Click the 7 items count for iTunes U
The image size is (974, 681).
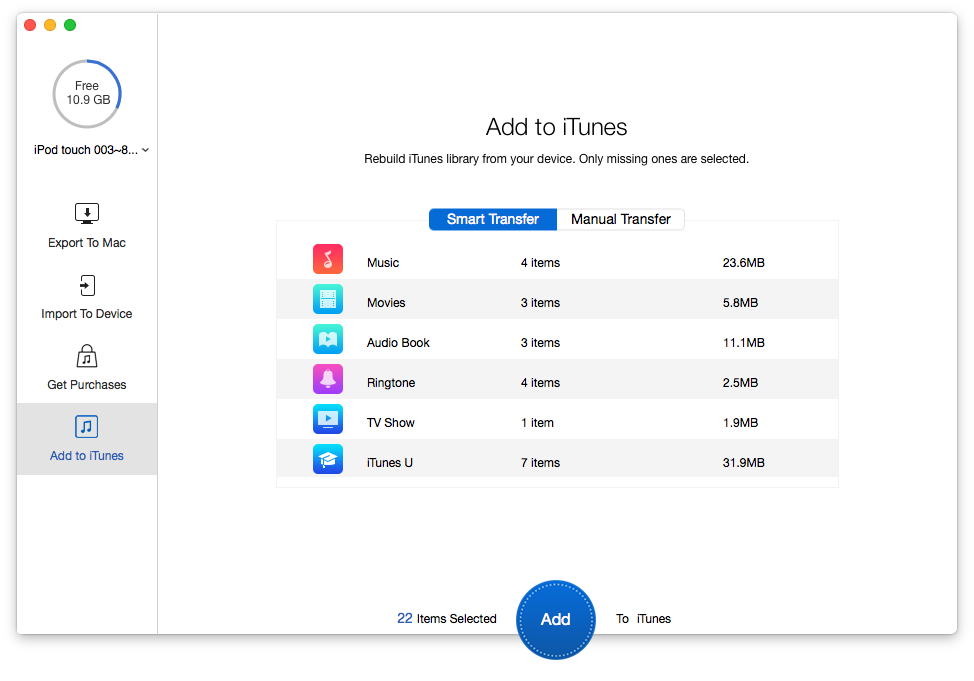coord(540,463)
